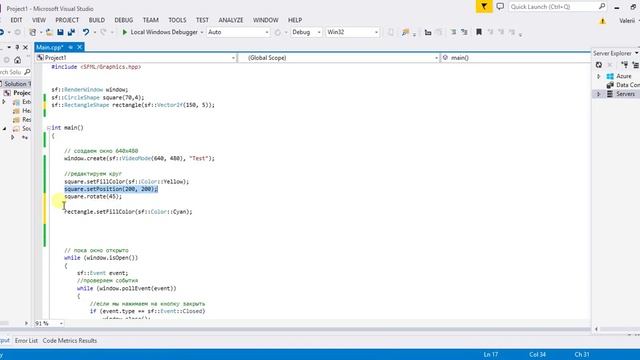Click Server Explorer connect to database icon
This screenshot has width=640, height=360.
point(624,65)
